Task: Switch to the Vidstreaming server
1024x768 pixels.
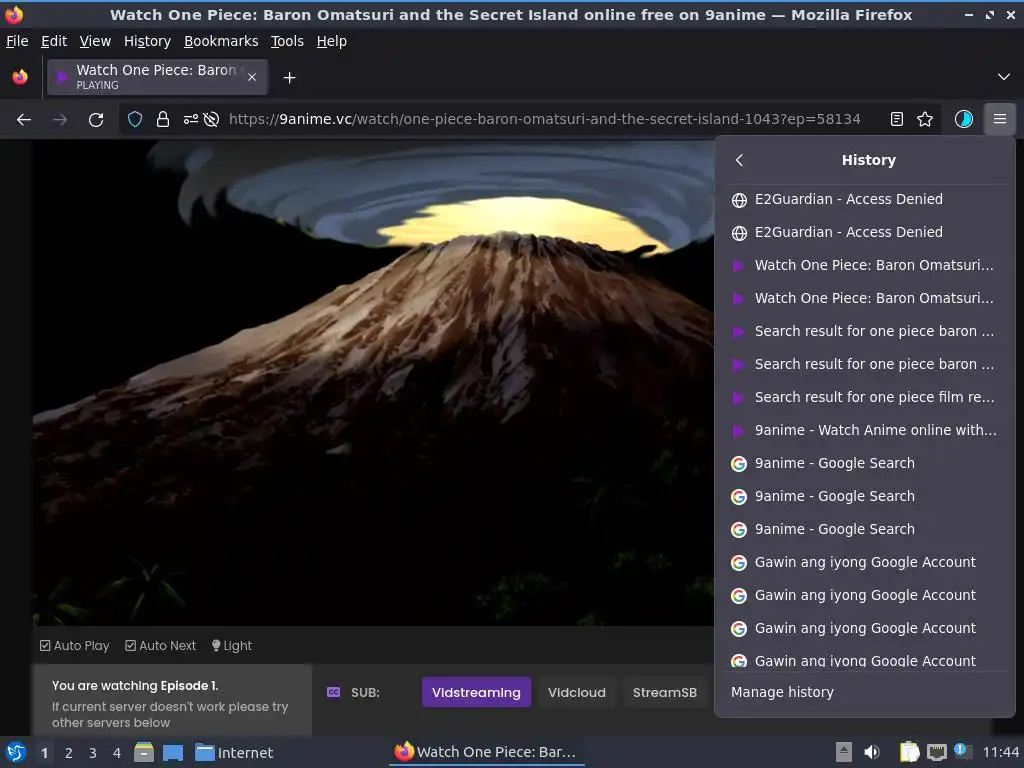Action: click(476, 692)
